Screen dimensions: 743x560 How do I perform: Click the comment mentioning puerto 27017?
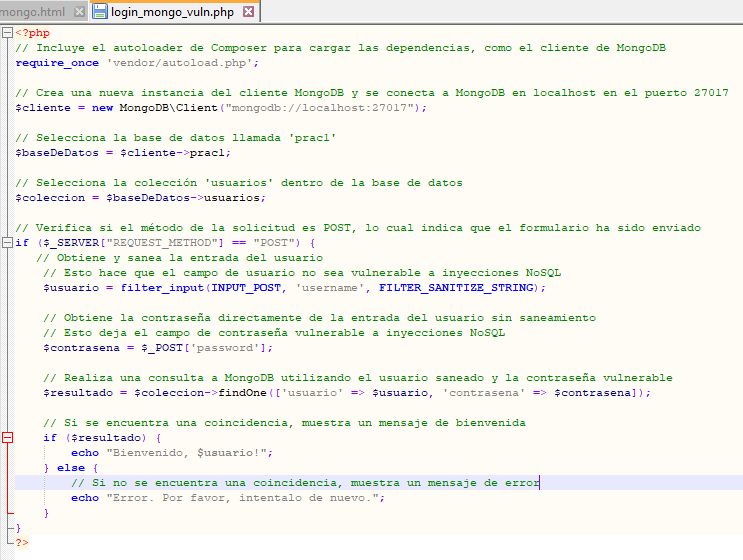(x=372, y=93)
